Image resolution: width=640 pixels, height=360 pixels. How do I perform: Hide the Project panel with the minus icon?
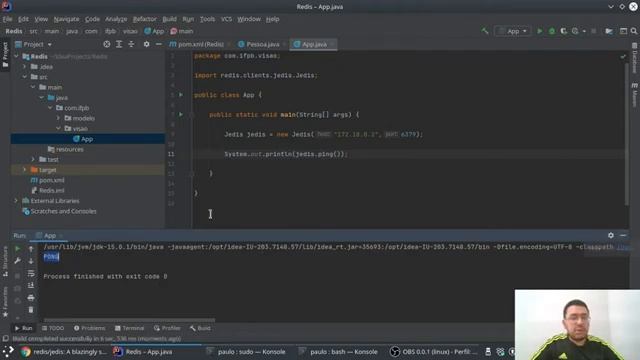tap(159, 44)
